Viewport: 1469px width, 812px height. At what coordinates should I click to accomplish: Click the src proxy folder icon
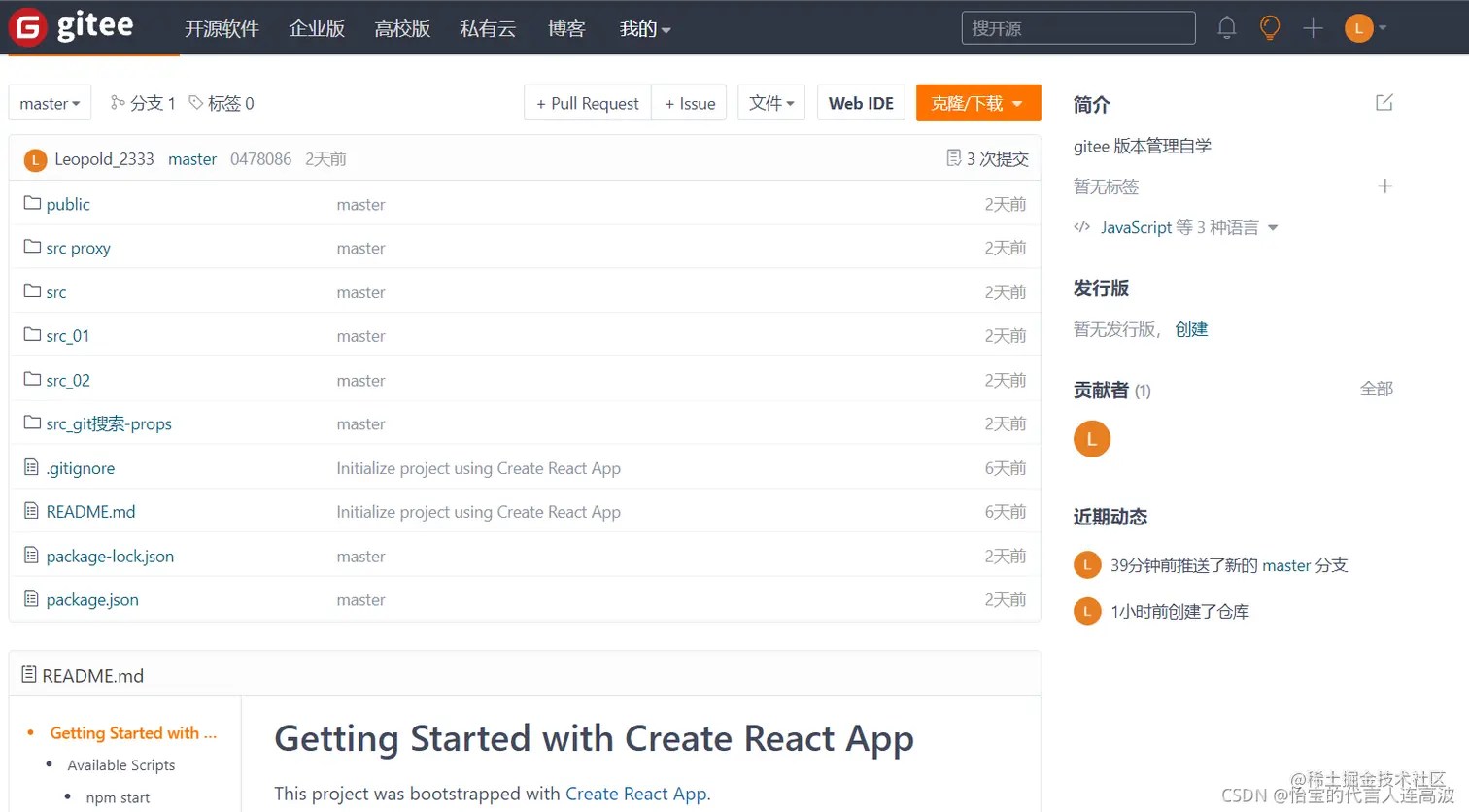pos(32,247)
